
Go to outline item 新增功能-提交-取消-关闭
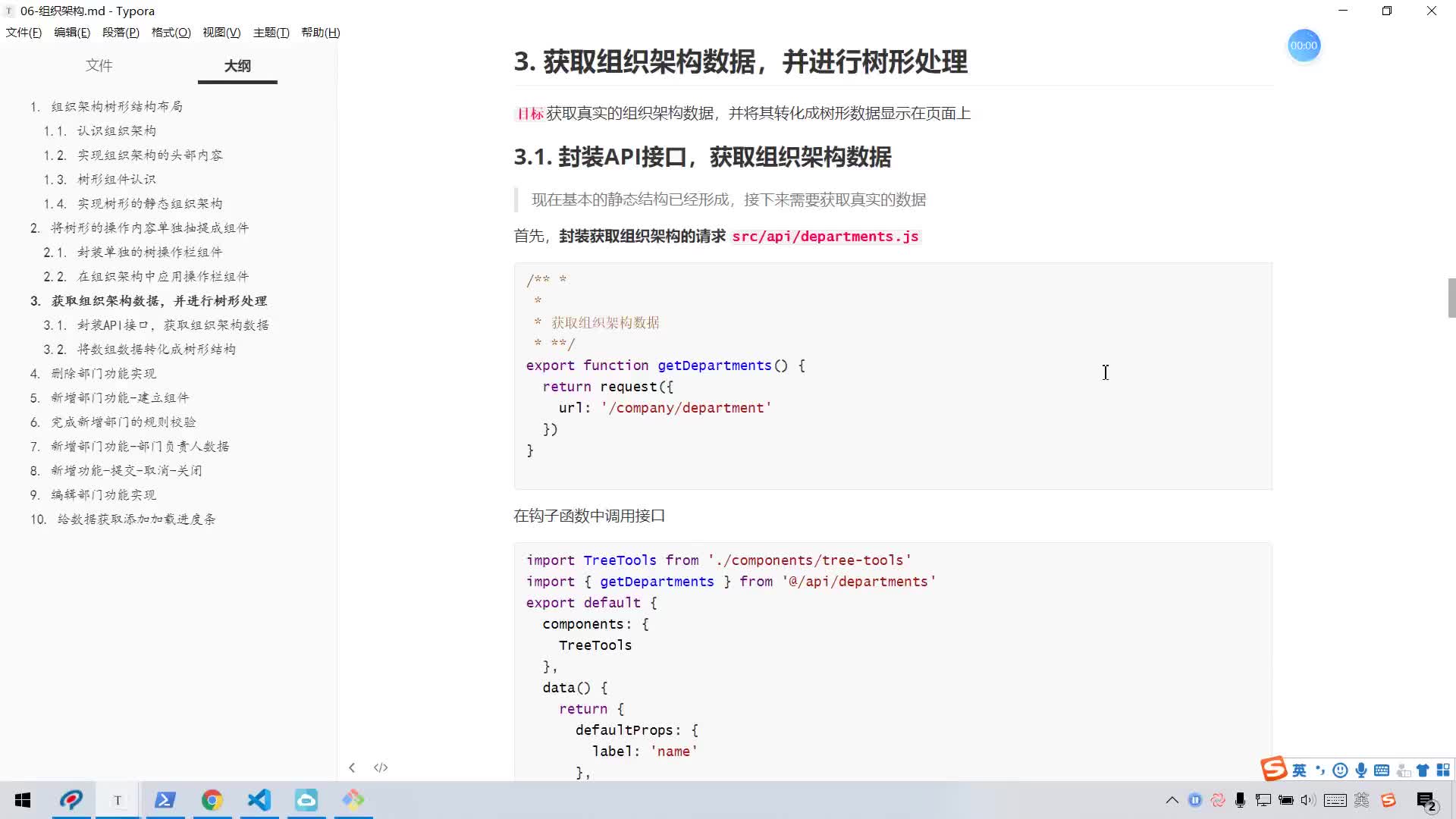click(x=127, y=471)
